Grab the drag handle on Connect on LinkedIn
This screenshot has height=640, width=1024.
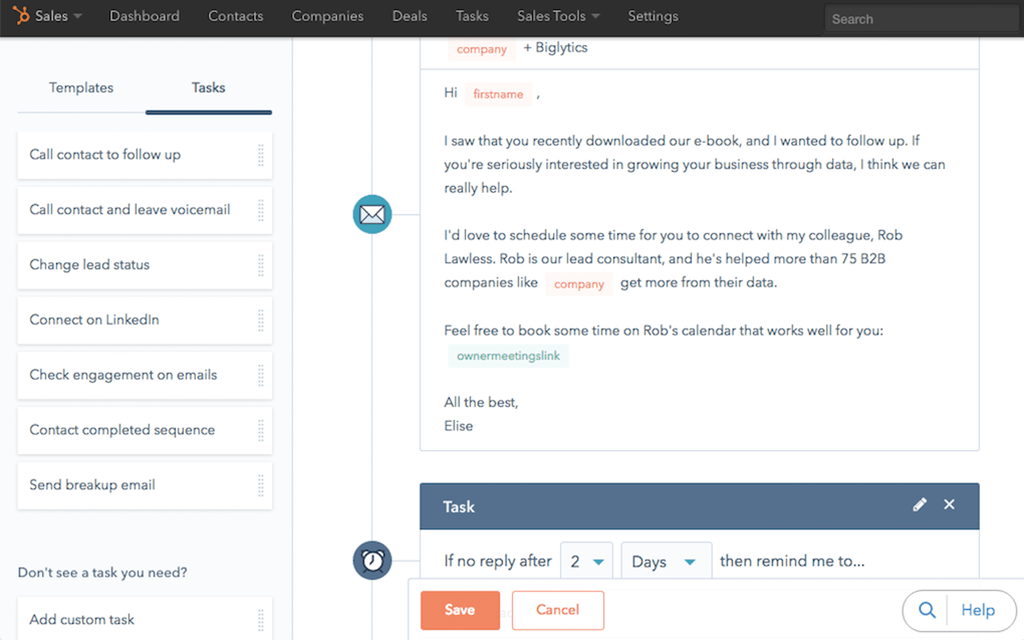pyautogui.click(x=261, y=320)
